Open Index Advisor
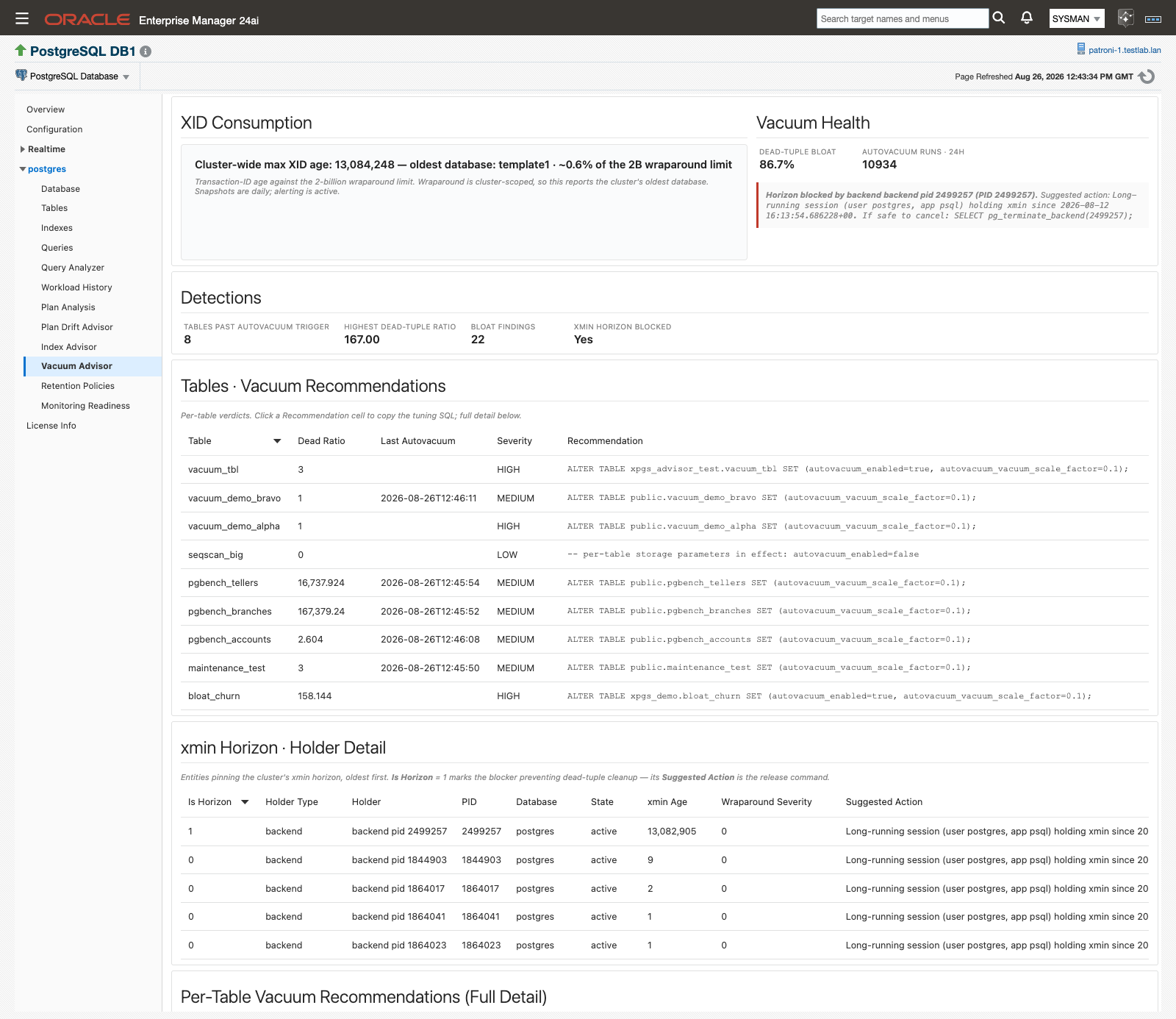This screenshot has height=1019, width=1176. tap(69, 347)
